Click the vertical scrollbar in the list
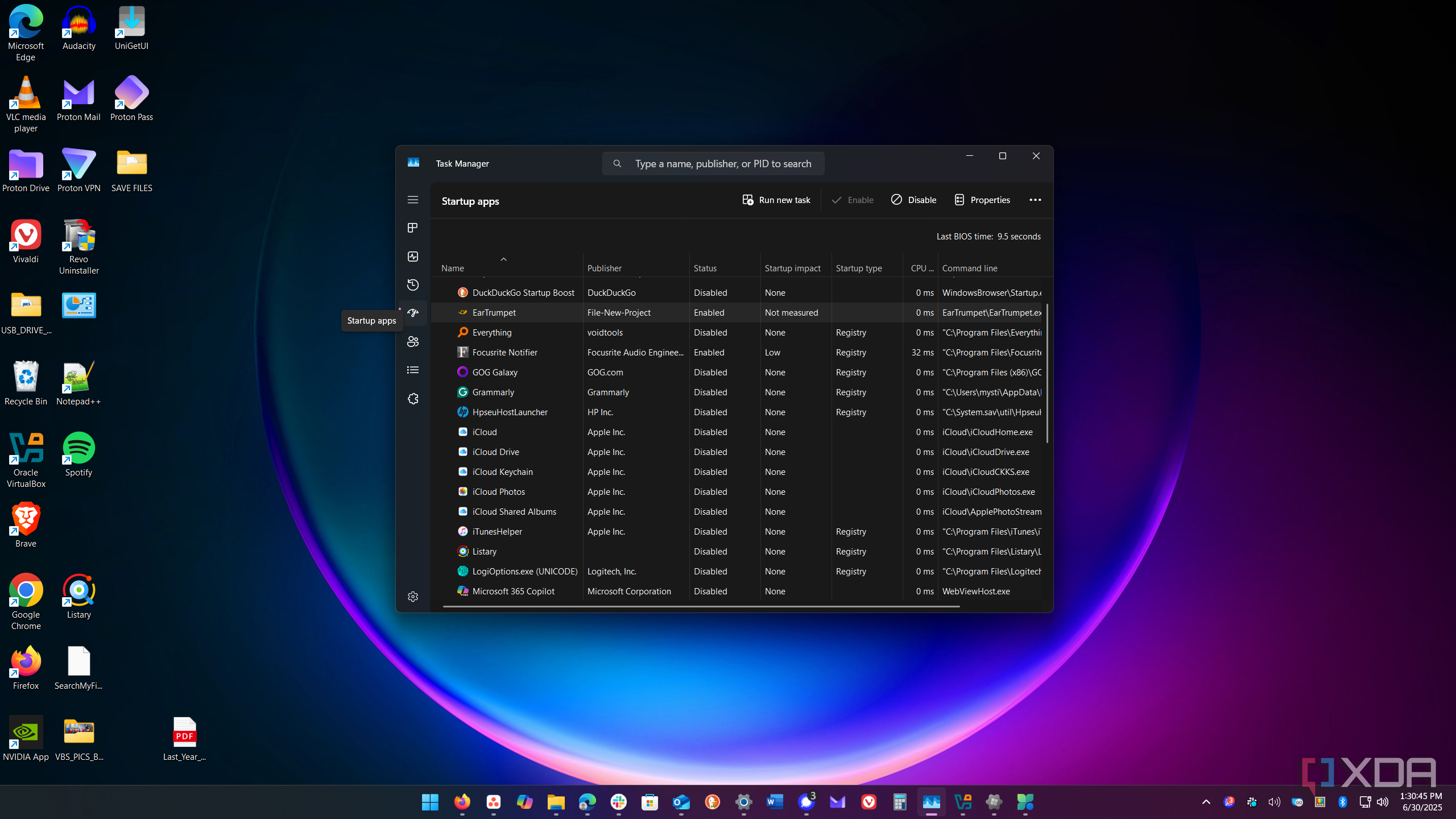This screenshot has width=1456, height=819. tap(1047, 373)
